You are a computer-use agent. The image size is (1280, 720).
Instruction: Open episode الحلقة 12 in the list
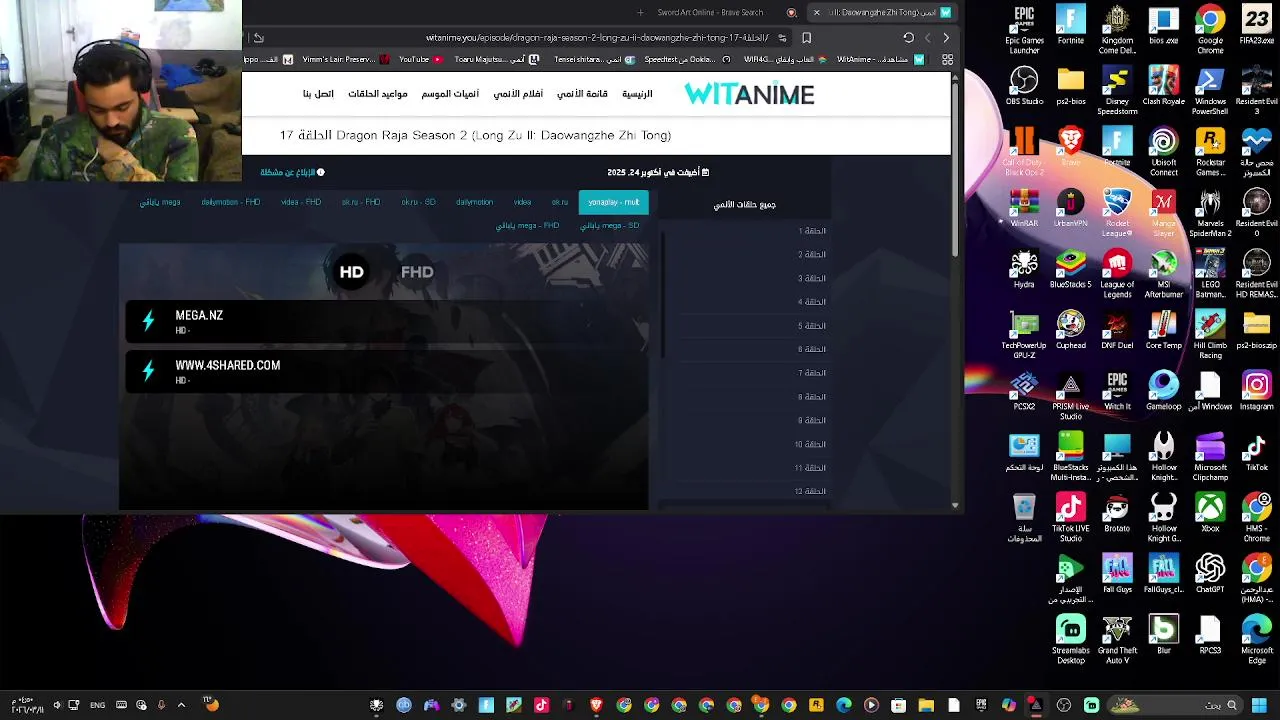(810, 491)
